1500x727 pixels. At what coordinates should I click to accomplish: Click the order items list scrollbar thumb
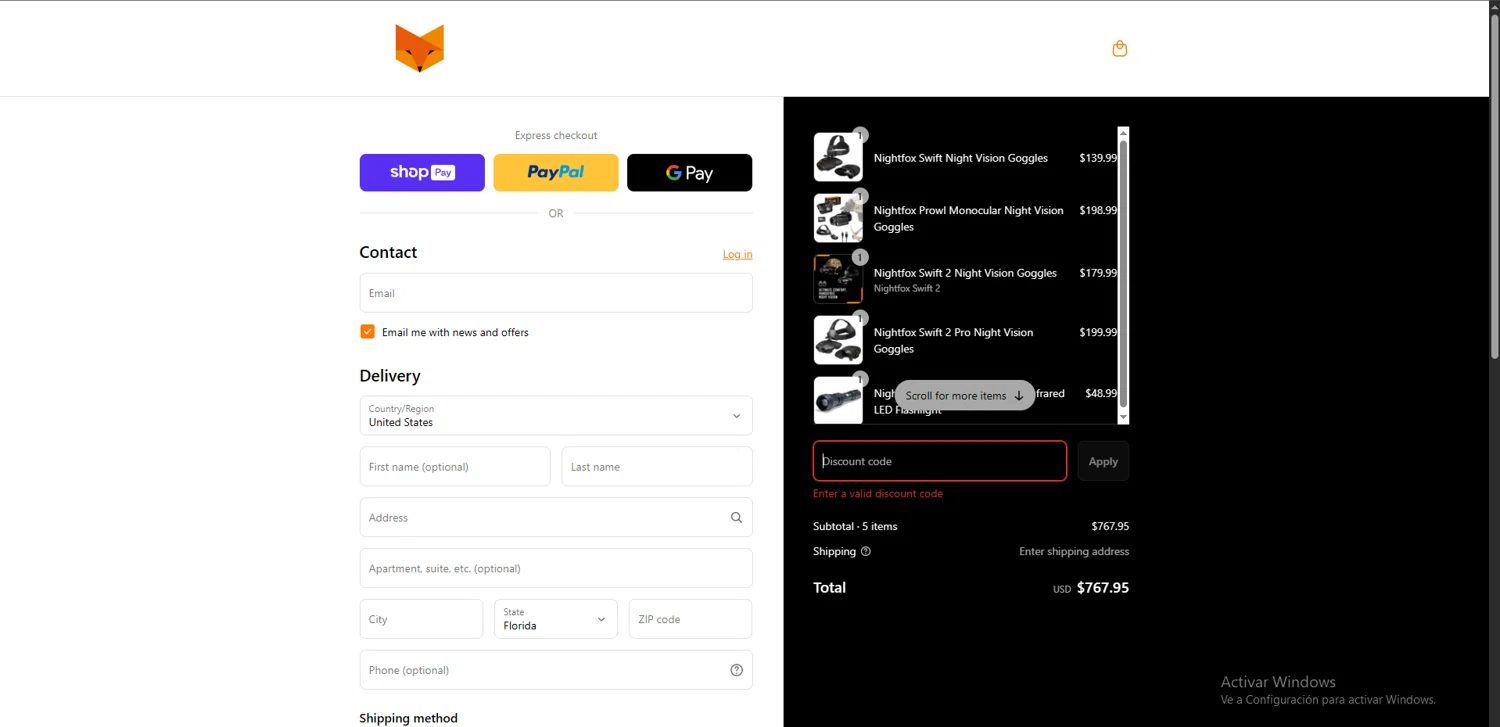point(1123,273)
